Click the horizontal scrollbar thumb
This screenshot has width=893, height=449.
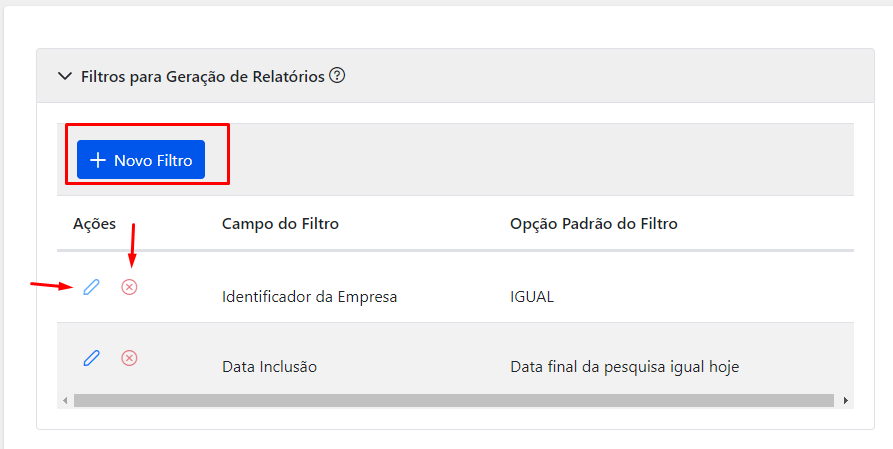click(454, 401)
